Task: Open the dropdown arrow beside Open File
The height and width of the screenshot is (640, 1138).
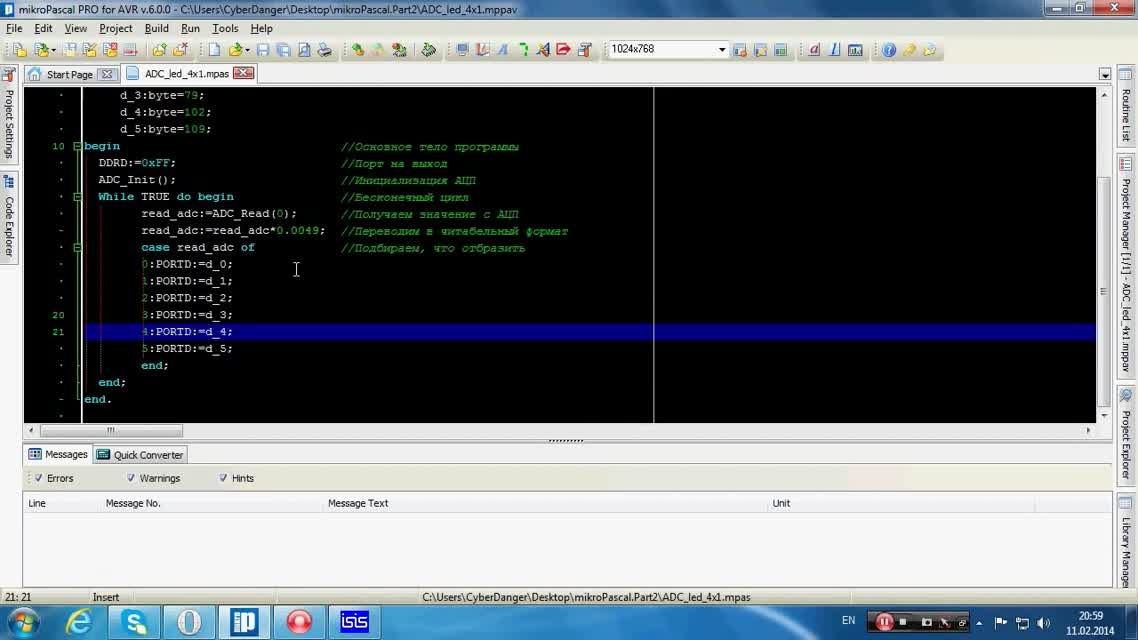Action: coord(247,50)
